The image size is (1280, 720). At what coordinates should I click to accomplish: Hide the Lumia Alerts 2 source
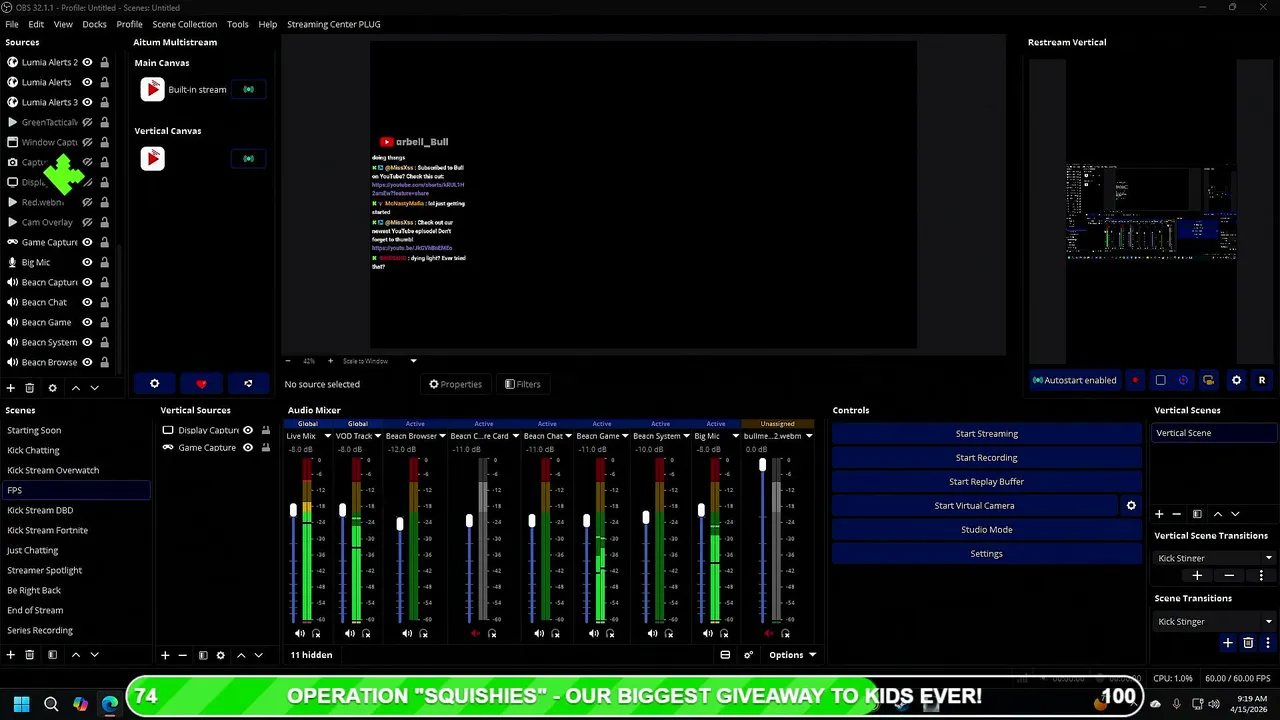coord(87,62)
